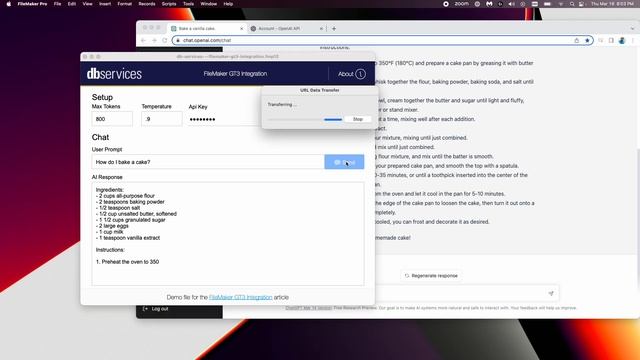The image size is (640, 360).
Task: Open Spotlight search in menu bar
Action: coord(572,4)
